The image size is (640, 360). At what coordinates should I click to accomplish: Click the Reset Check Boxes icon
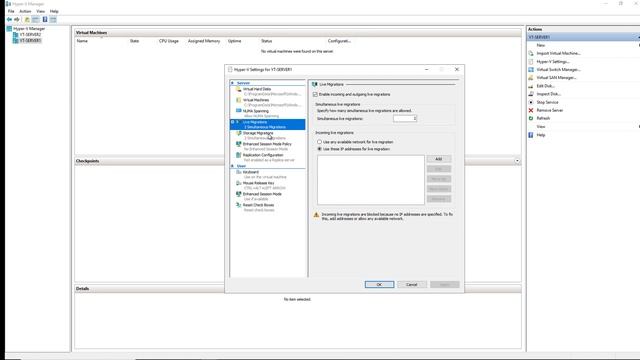pyautogui.click(x=239, y=205)
